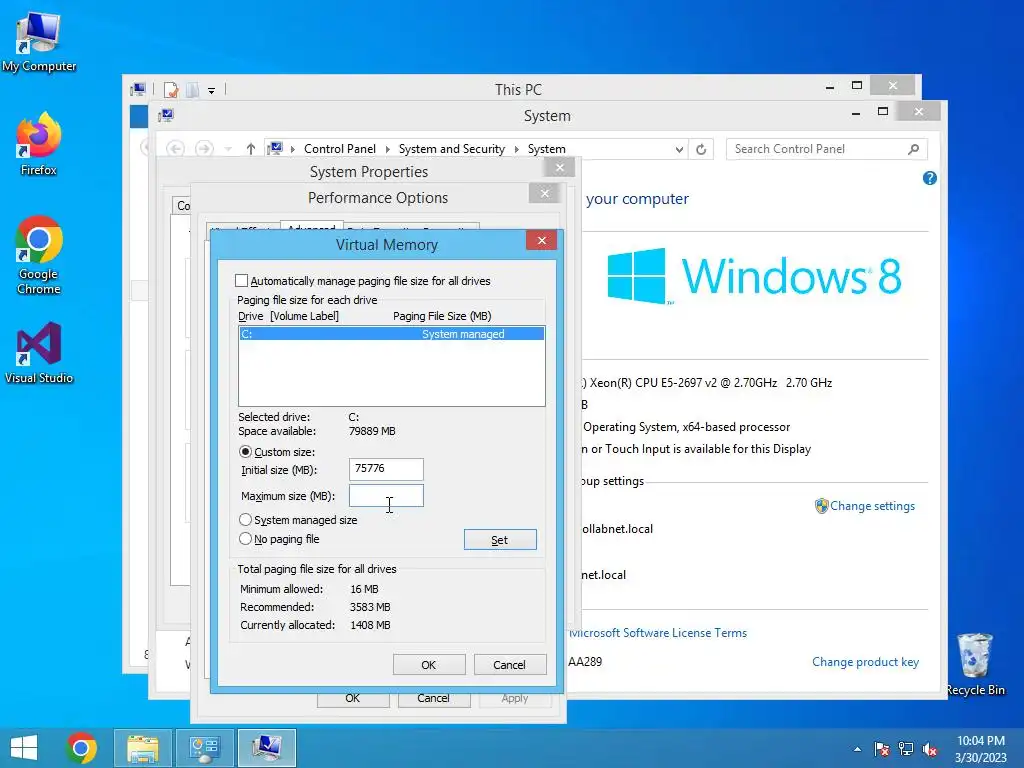Click the search magnifier in Control Panel
1024x768 pixels.
pos(914,149)
